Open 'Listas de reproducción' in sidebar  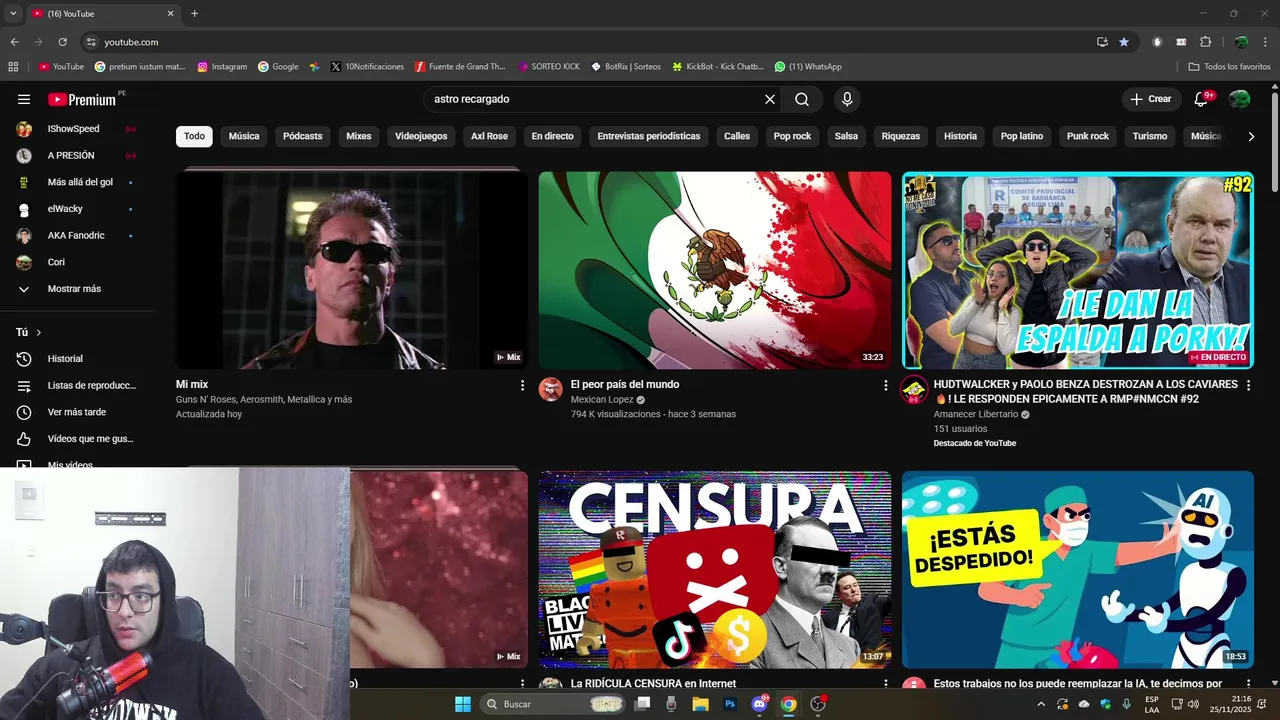point(74,386)
